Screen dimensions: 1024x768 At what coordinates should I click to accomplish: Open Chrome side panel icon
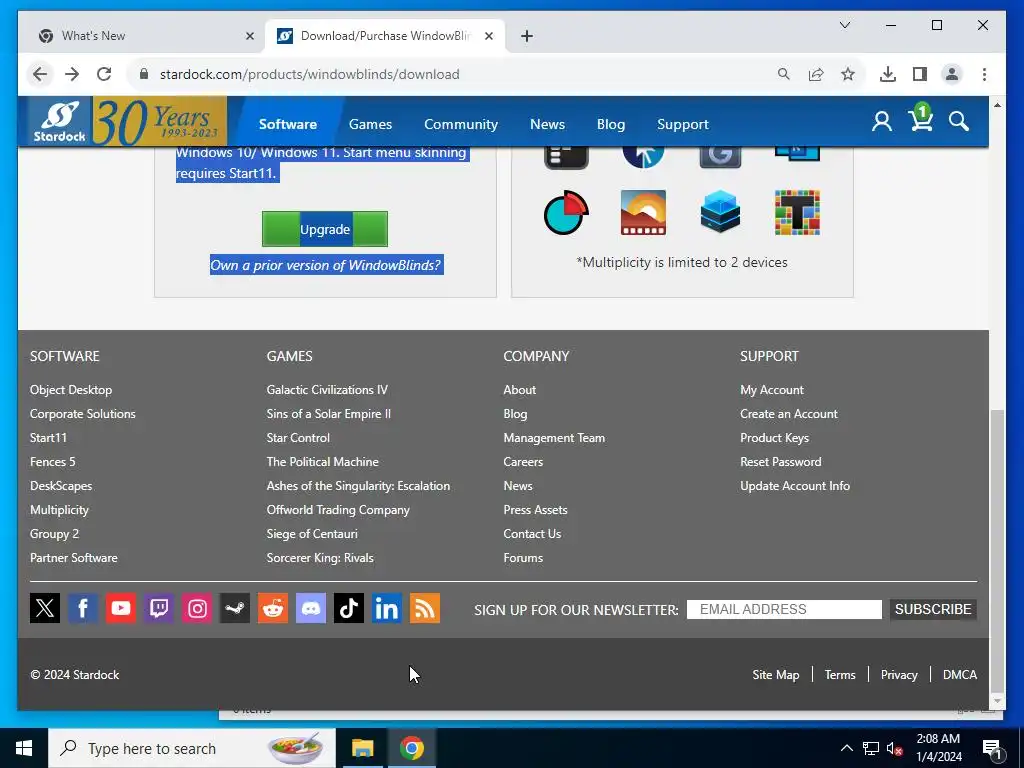pos(920,74)
